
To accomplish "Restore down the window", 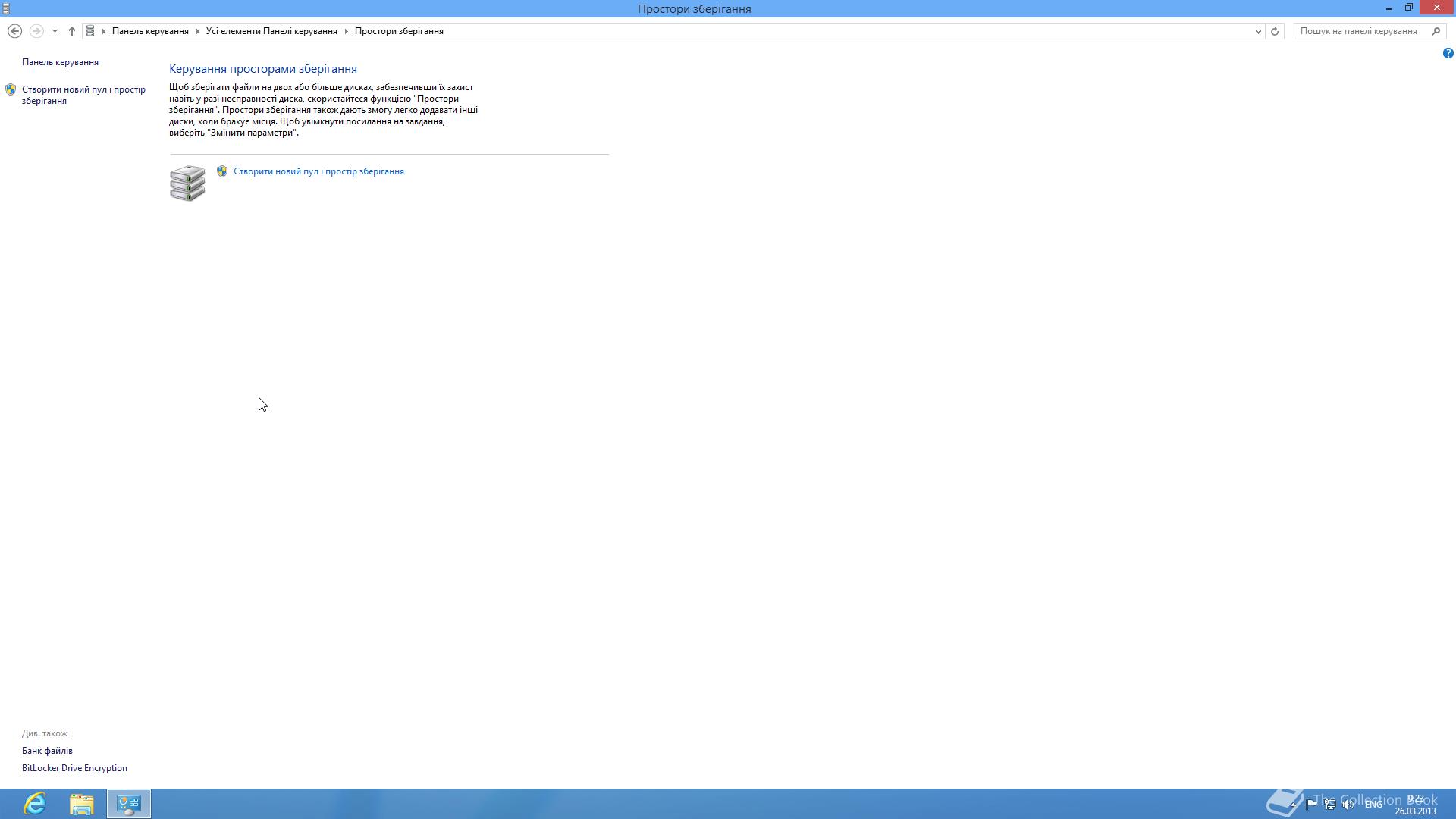I will click(1409, 8).
